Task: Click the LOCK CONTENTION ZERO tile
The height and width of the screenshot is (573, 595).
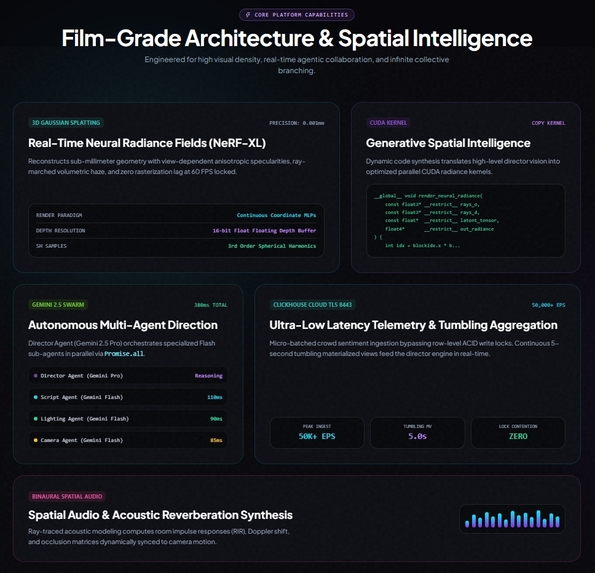Action: coord(518,432)
